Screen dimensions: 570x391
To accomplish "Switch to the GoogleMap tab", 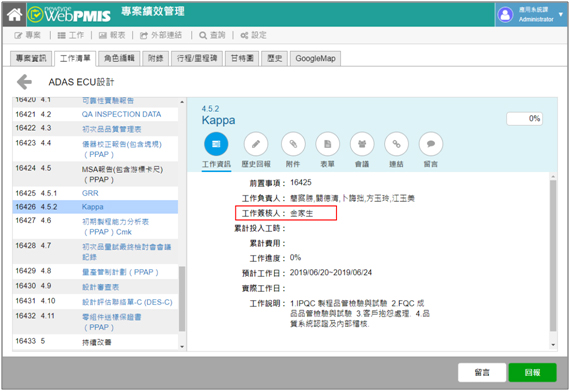I will point(315,58).
